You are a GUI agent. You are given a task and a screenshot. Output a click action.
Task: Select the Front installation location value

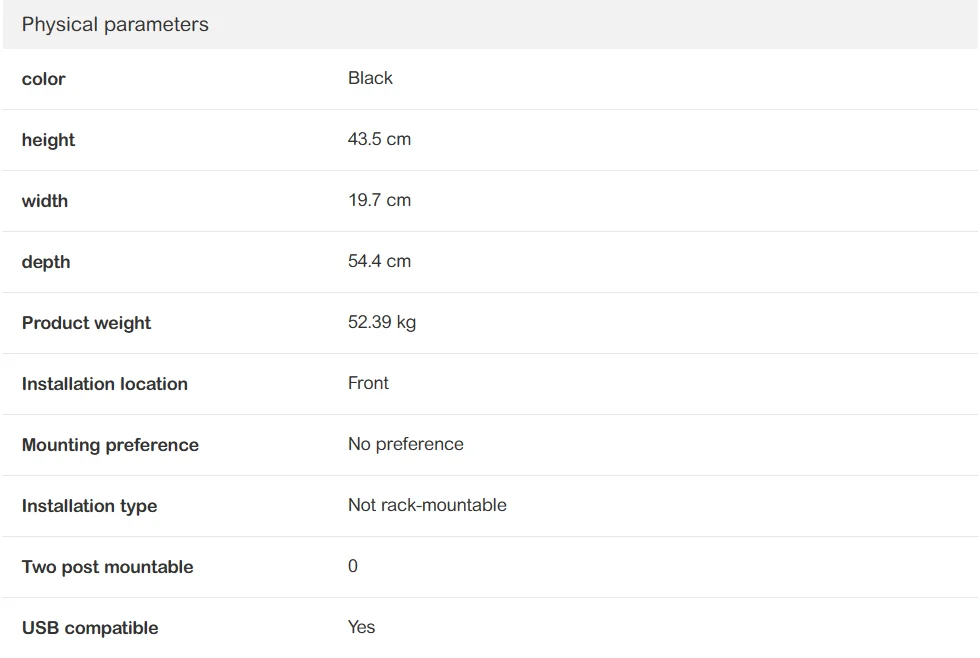point(368,383)
